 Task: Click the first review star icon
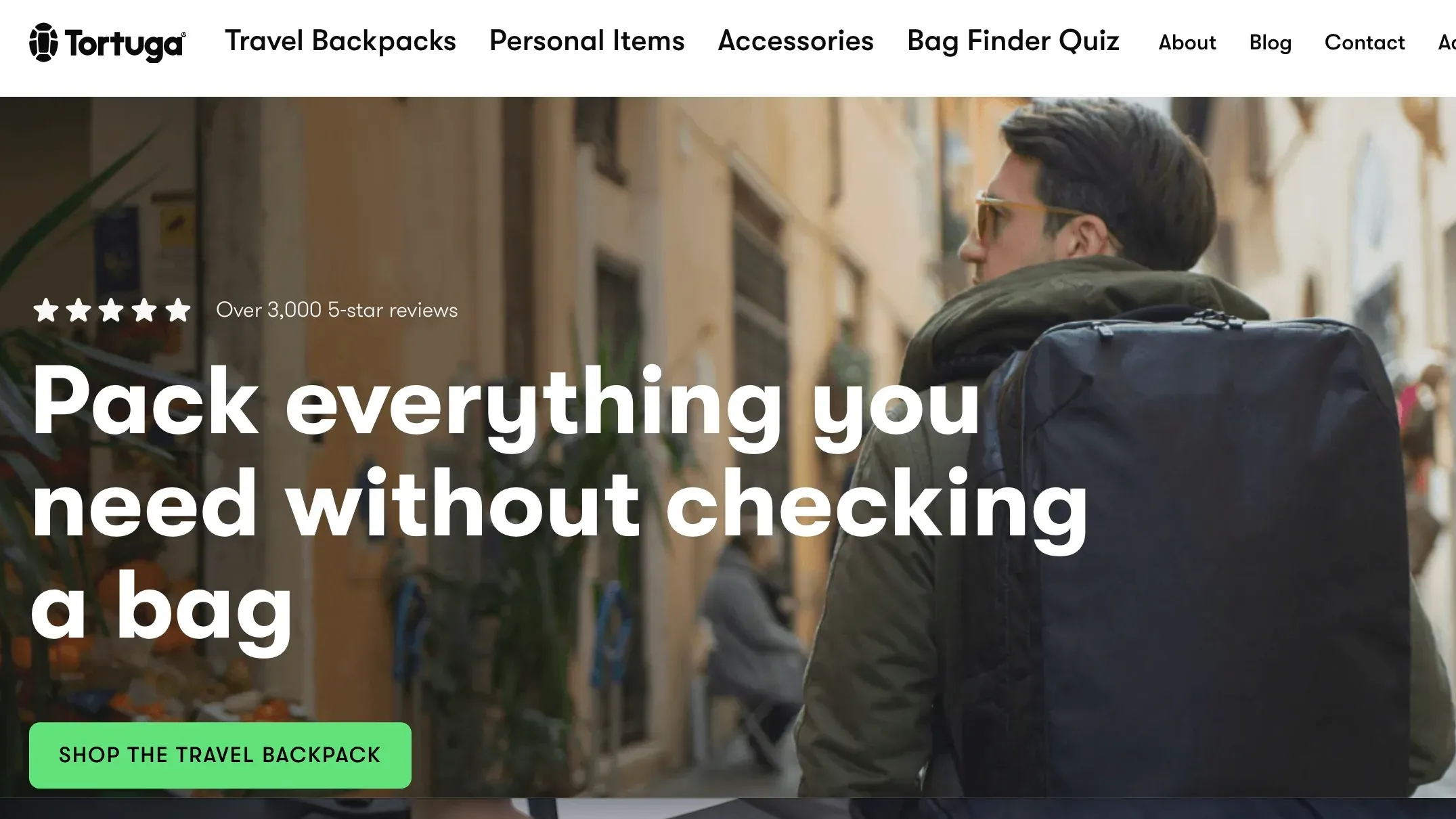(x=46, y=310)
